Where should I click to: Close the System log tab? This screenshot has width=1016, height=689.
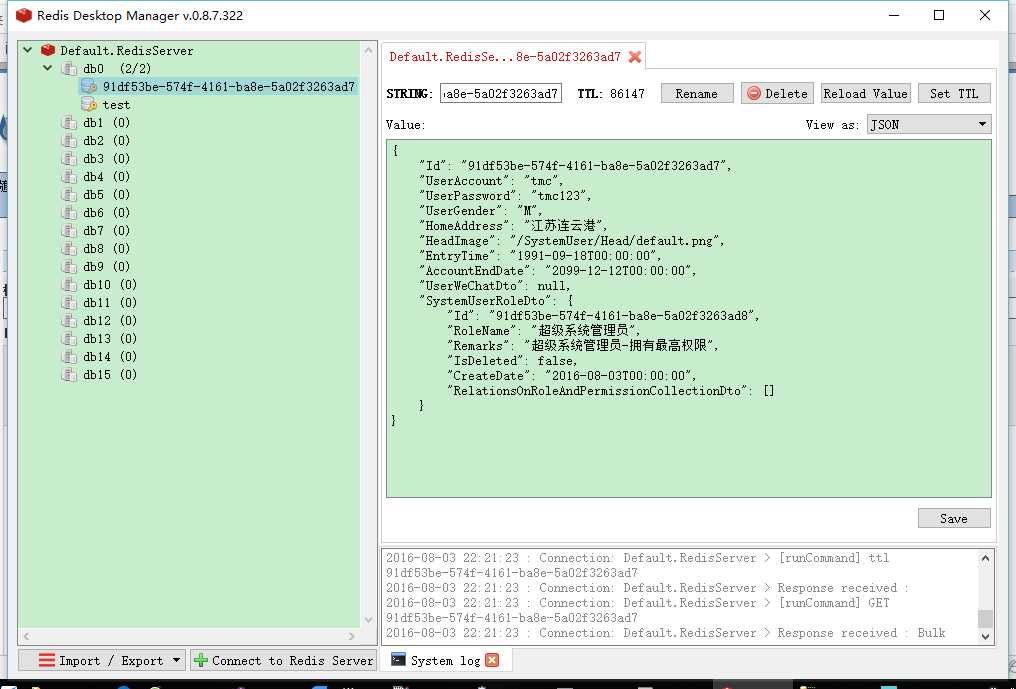pyautogui.click(x=492, y=660)
